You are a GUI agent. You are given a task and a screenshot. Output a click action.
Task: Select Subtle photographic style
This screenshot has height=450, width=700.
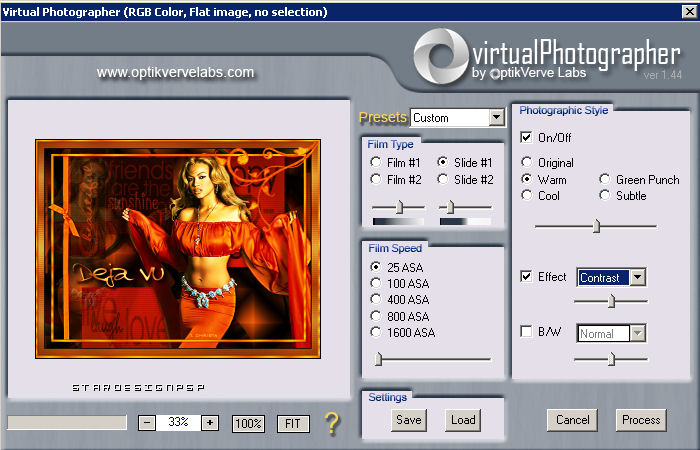[604, 195]
